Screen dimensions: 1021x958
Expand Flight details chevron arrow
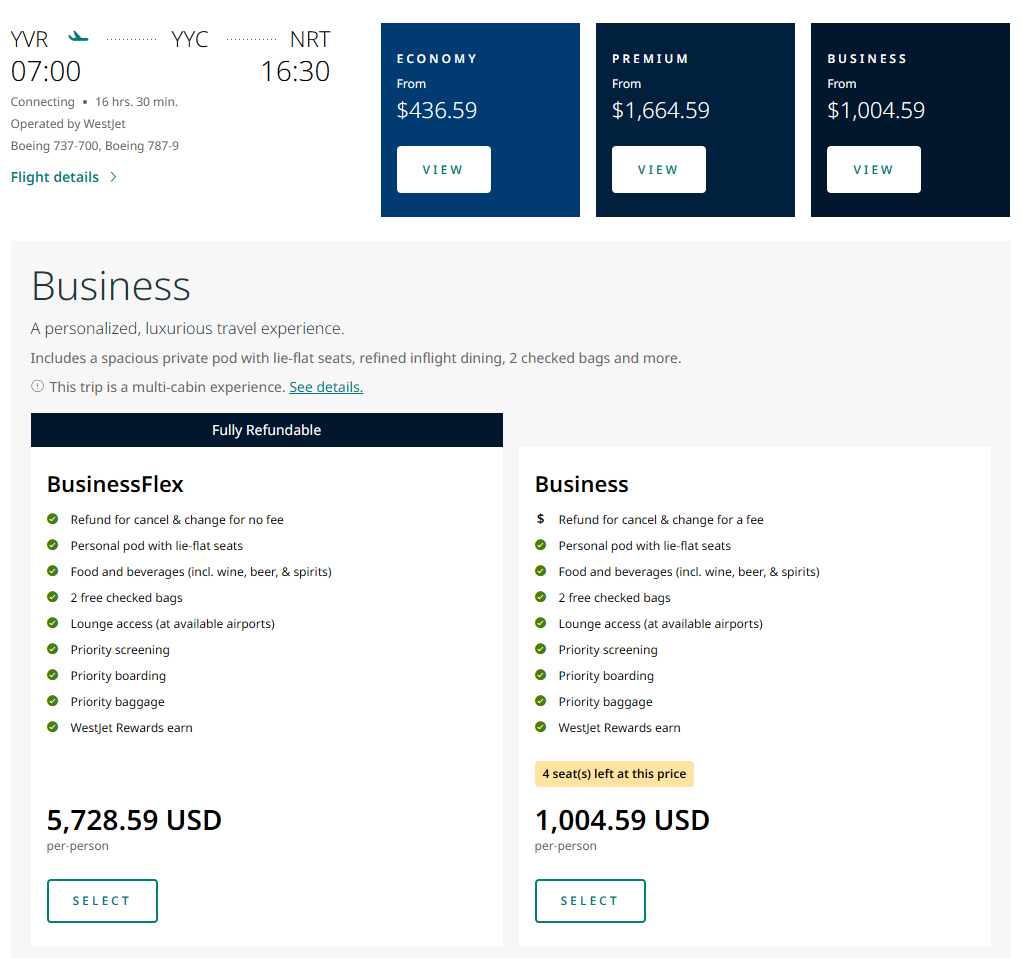[113, 177]
